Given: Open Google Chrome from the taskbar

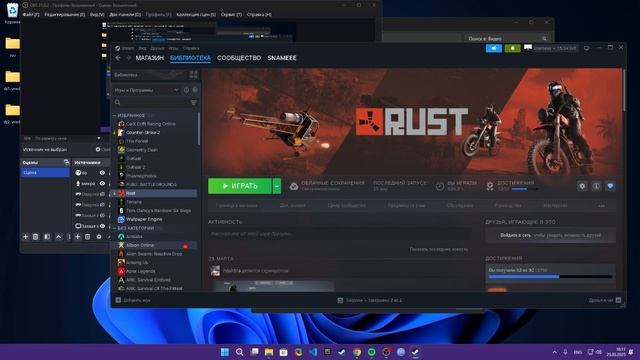Looking at the screenshot, I should [357, 352].
